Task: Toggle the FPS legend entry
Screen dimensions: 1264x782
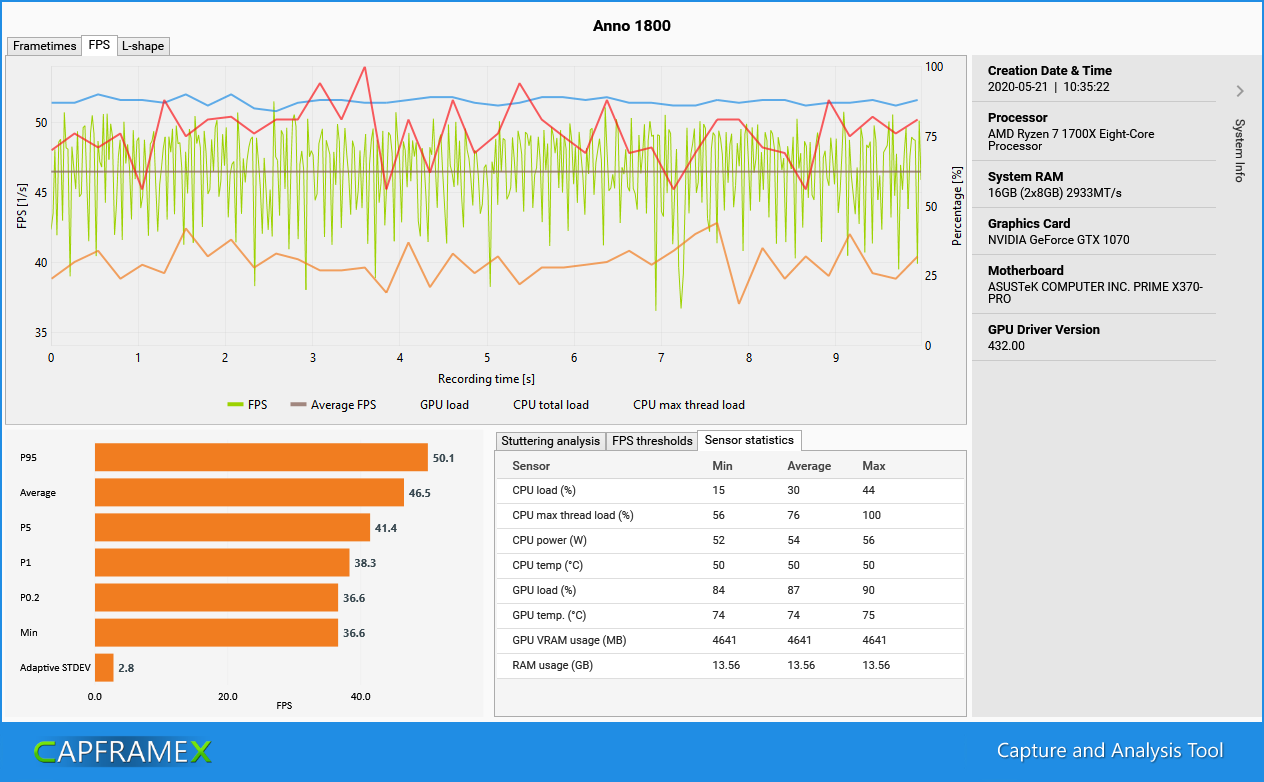Action: 248,405
